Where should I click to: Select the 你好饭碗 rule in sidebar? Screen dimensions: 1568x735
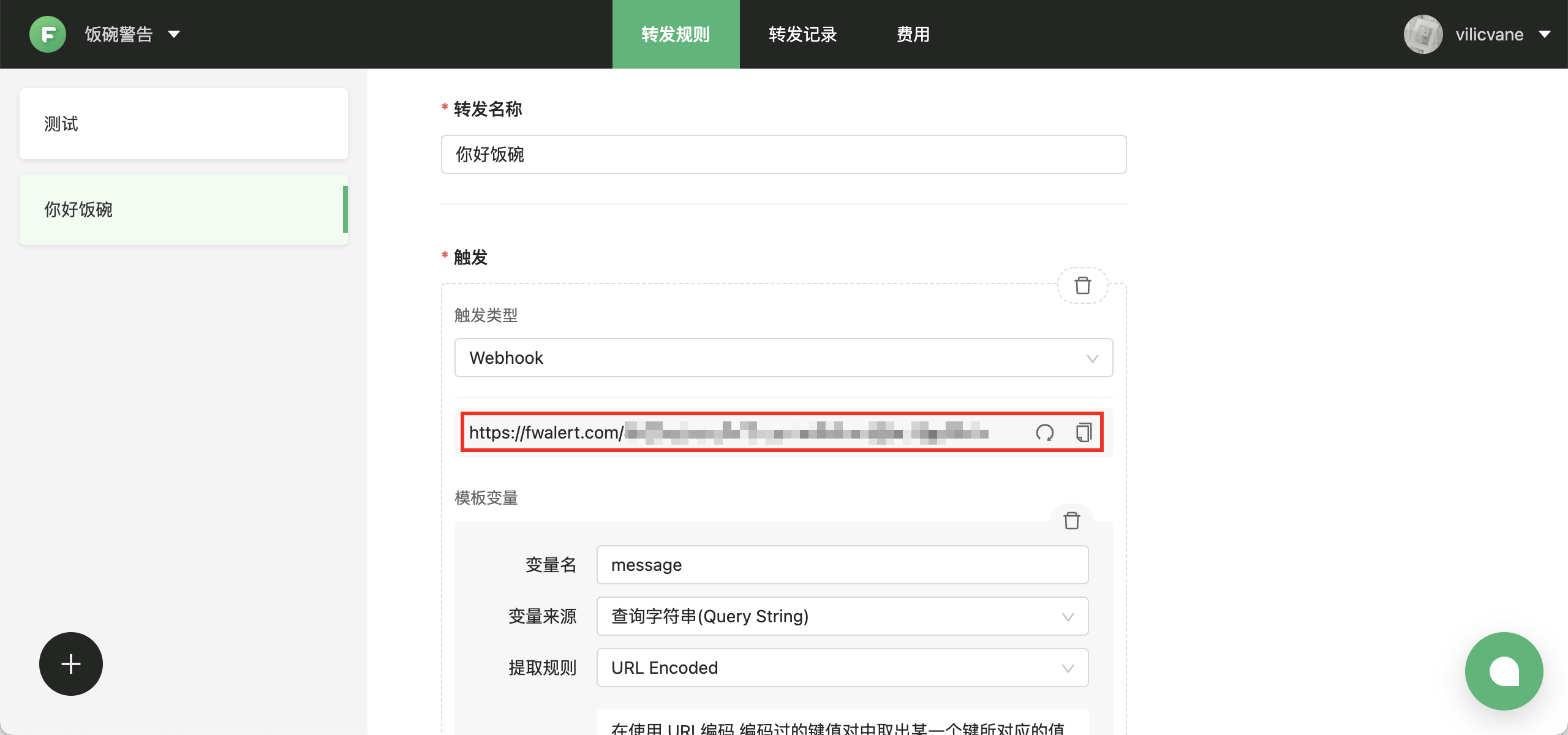click(x=184, y=209)
